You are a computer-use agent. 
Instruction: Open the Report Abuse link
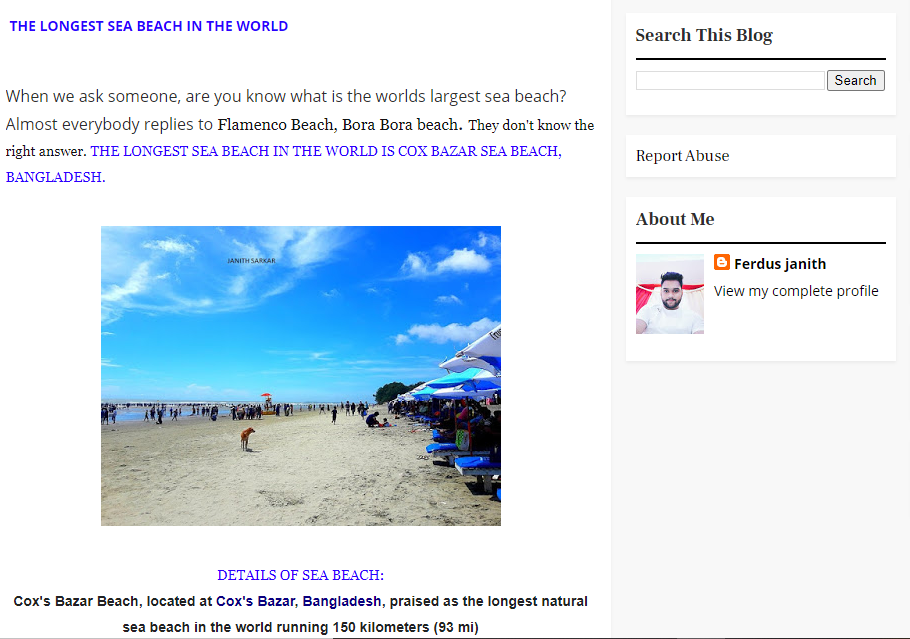click(682, 156)
